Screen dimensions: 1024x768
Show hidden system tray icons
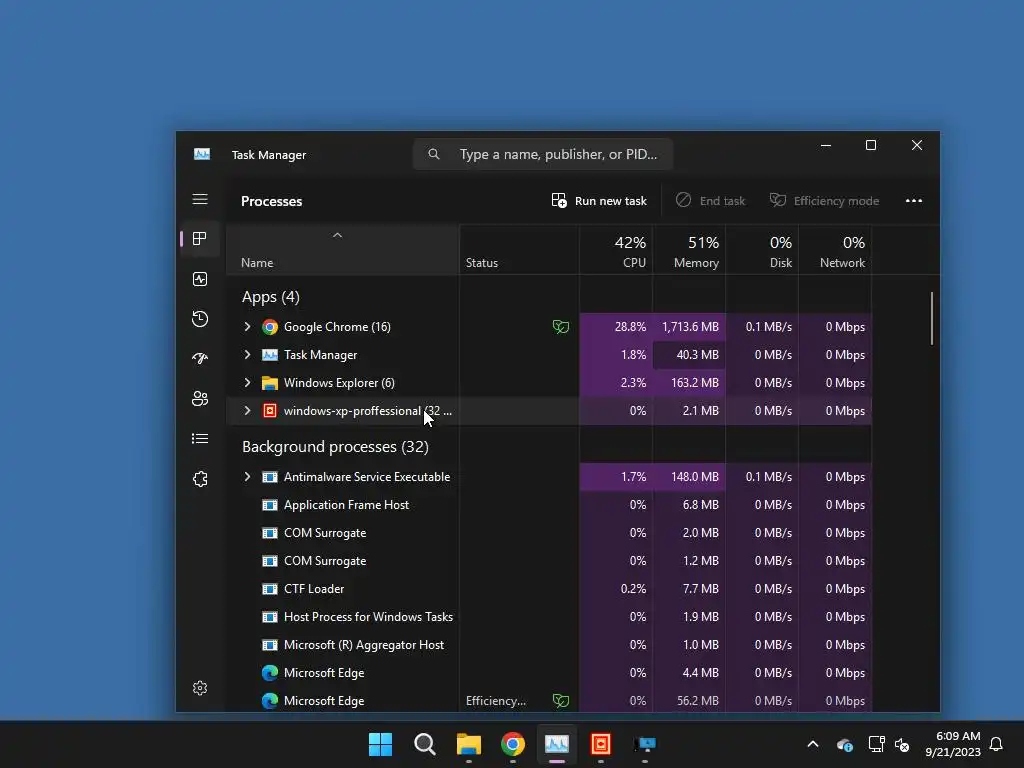click(812, 744)
